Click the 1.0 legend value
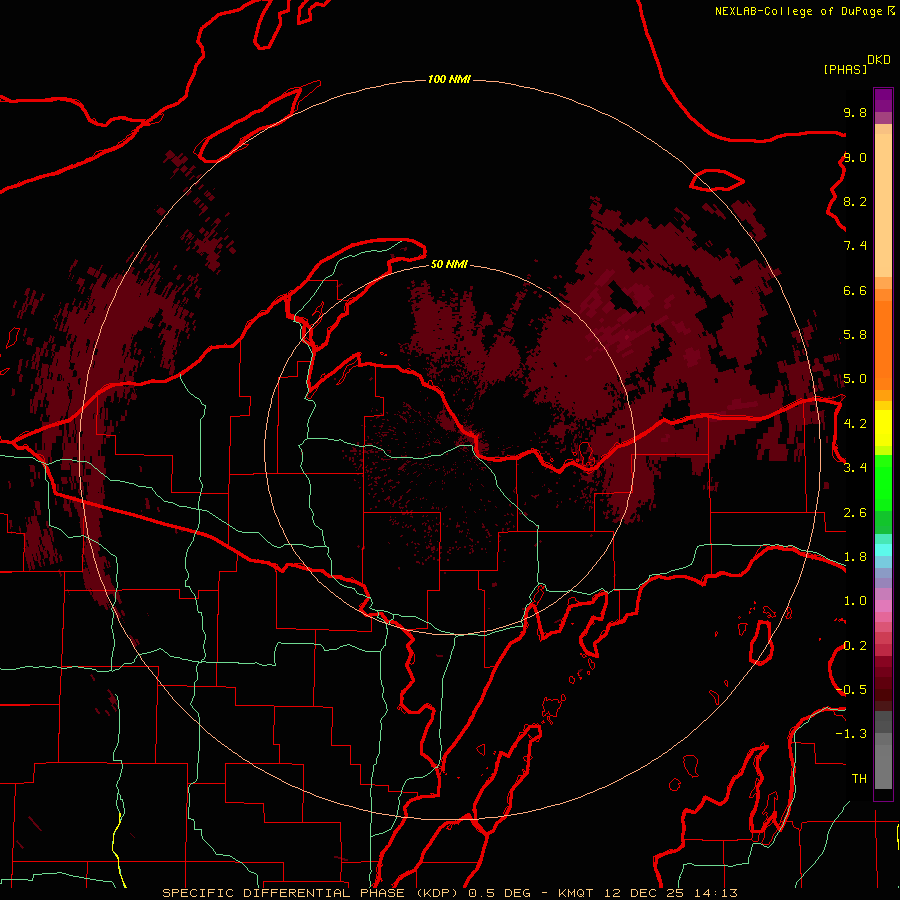Screen dimensions: 900x900 pyautogui.click(x=855, y=601)
